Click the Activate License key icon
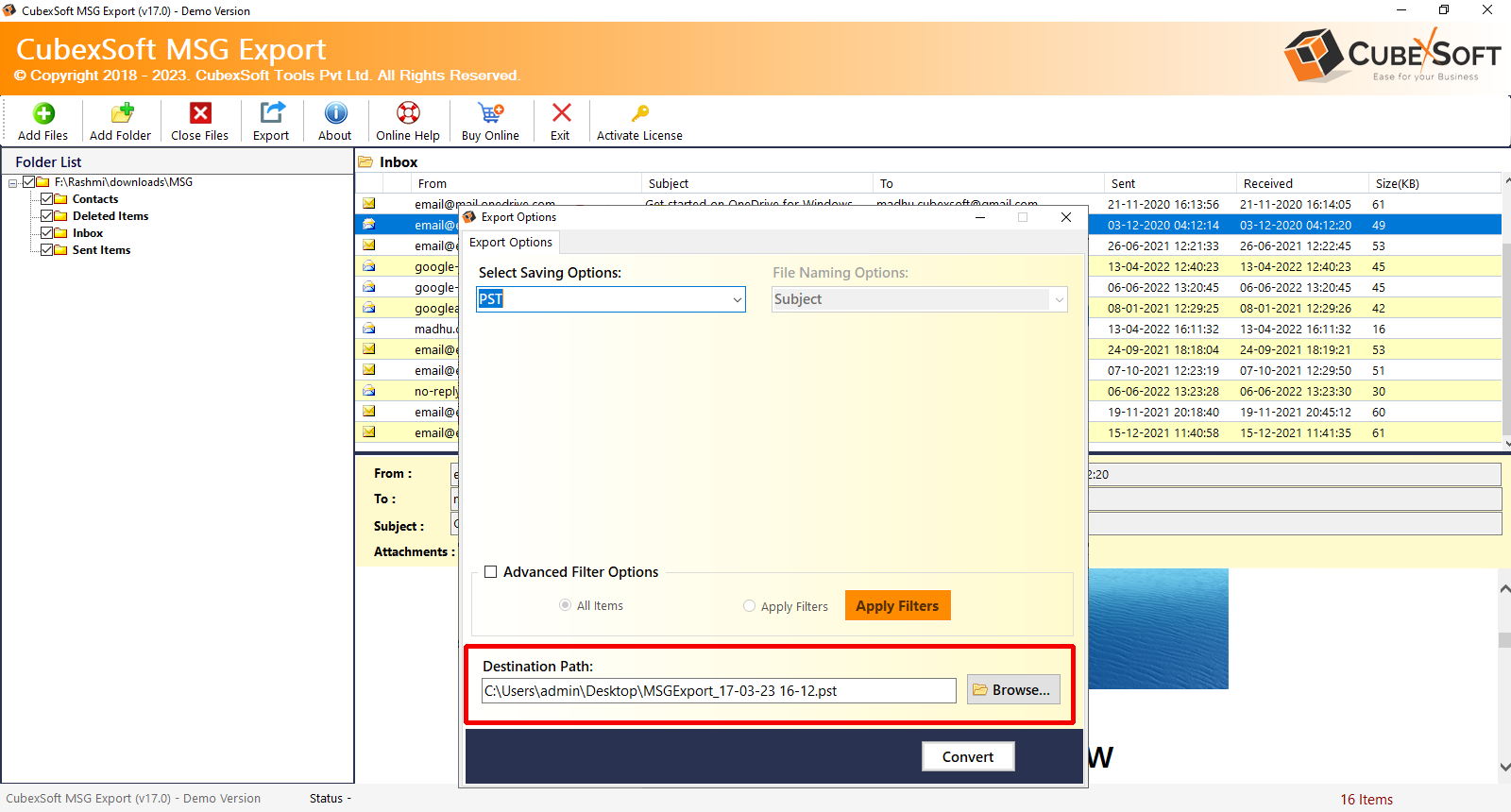 coord(640,113)
